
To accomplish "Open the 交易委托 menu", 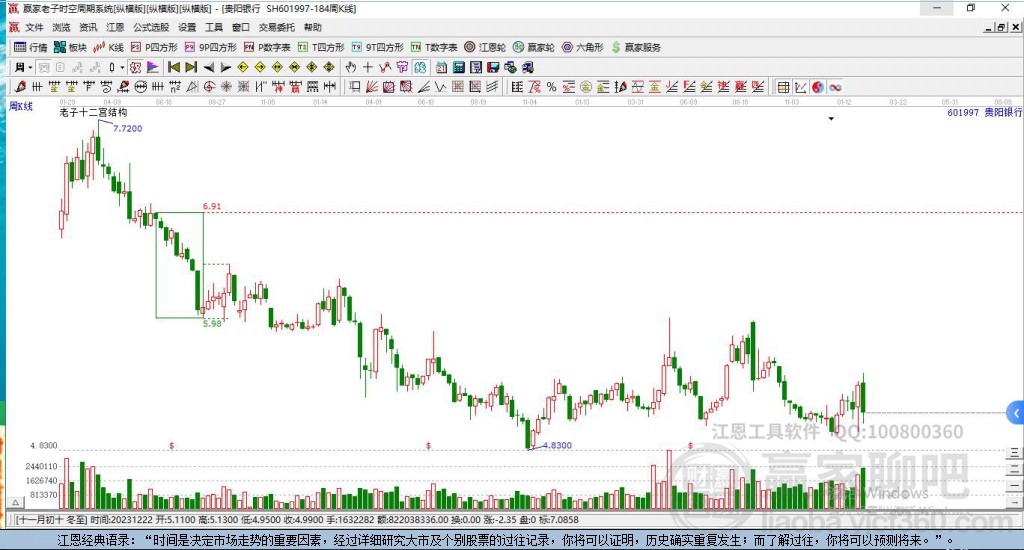I will (276, 27).
